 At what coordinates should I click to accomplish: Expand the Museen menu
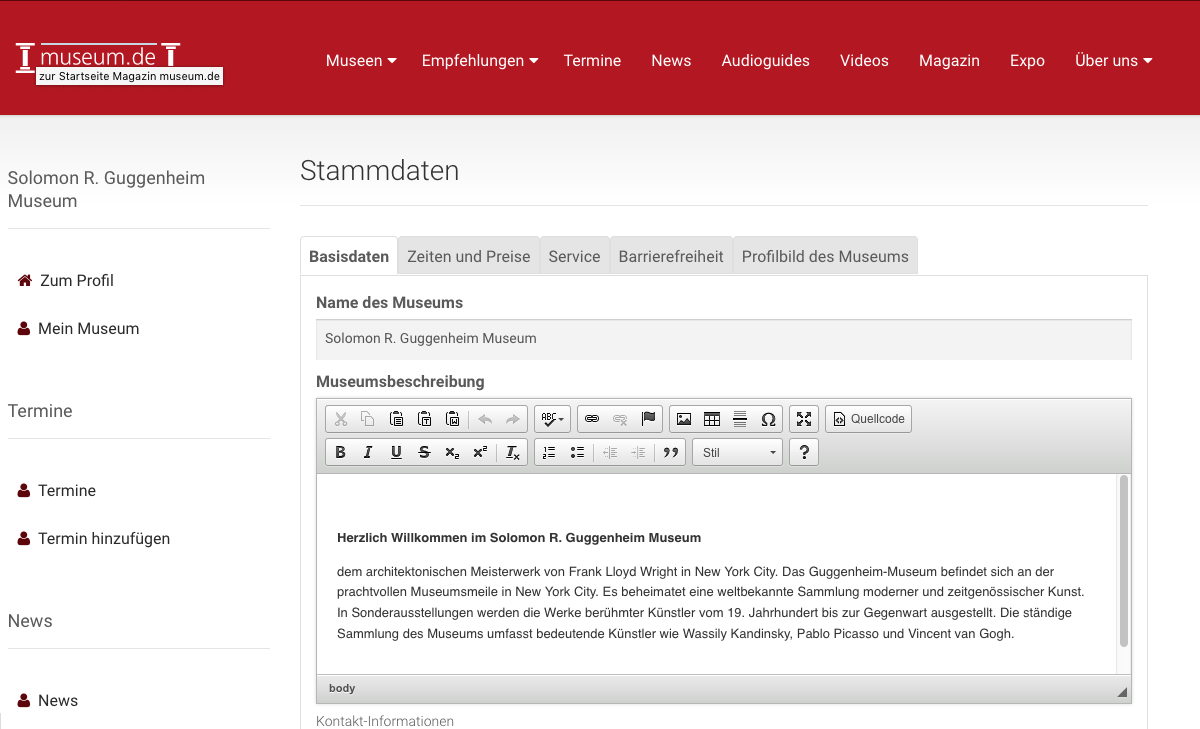click(x=361, y=61)
